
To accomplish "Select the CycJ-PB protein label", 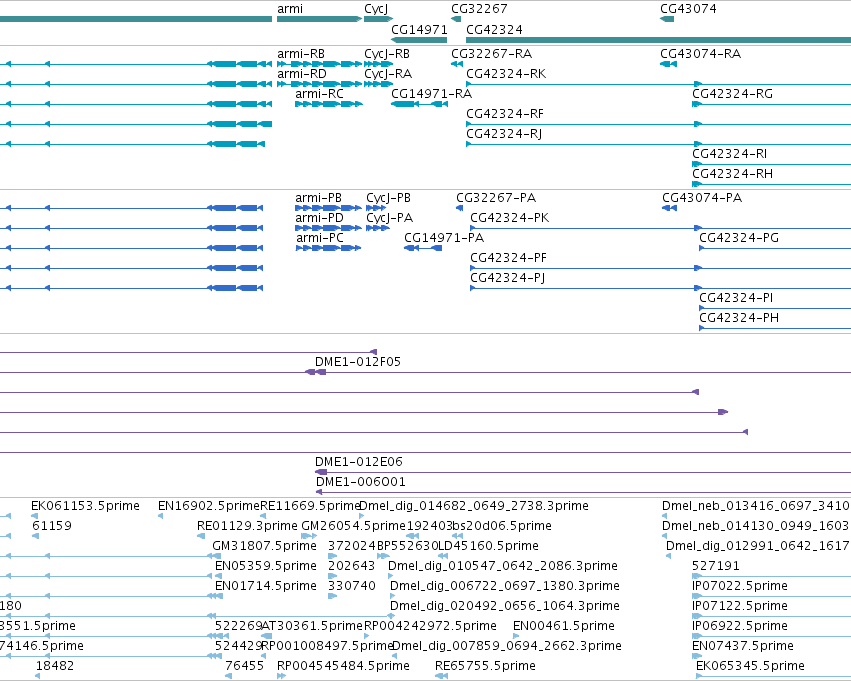I will (388, 198).
